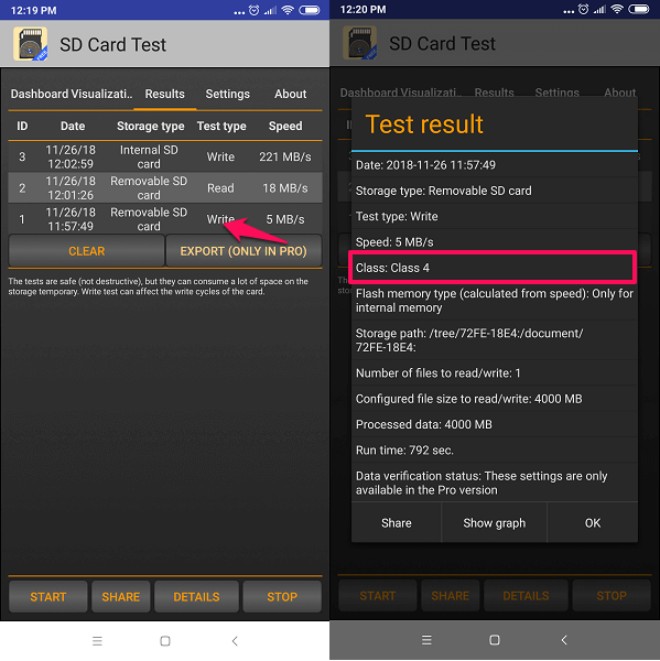Switch to Visualizati.. tab in left screen
Image resolution: width=660 pixels, height=661 pixels.
click(x=102, y=94)
